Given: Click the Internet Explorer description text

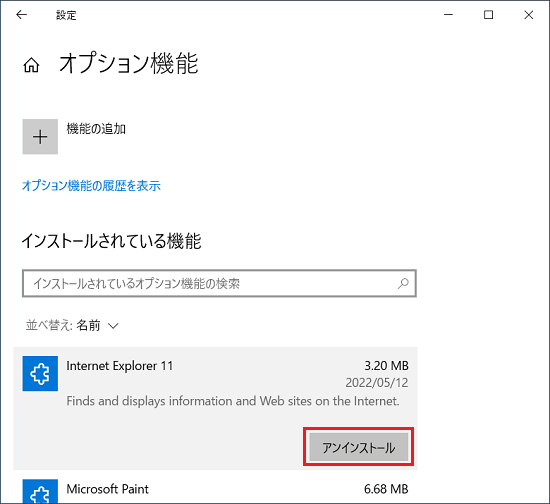Looking at the screenshot, I should pyautogui.click(x=233, y=401).
